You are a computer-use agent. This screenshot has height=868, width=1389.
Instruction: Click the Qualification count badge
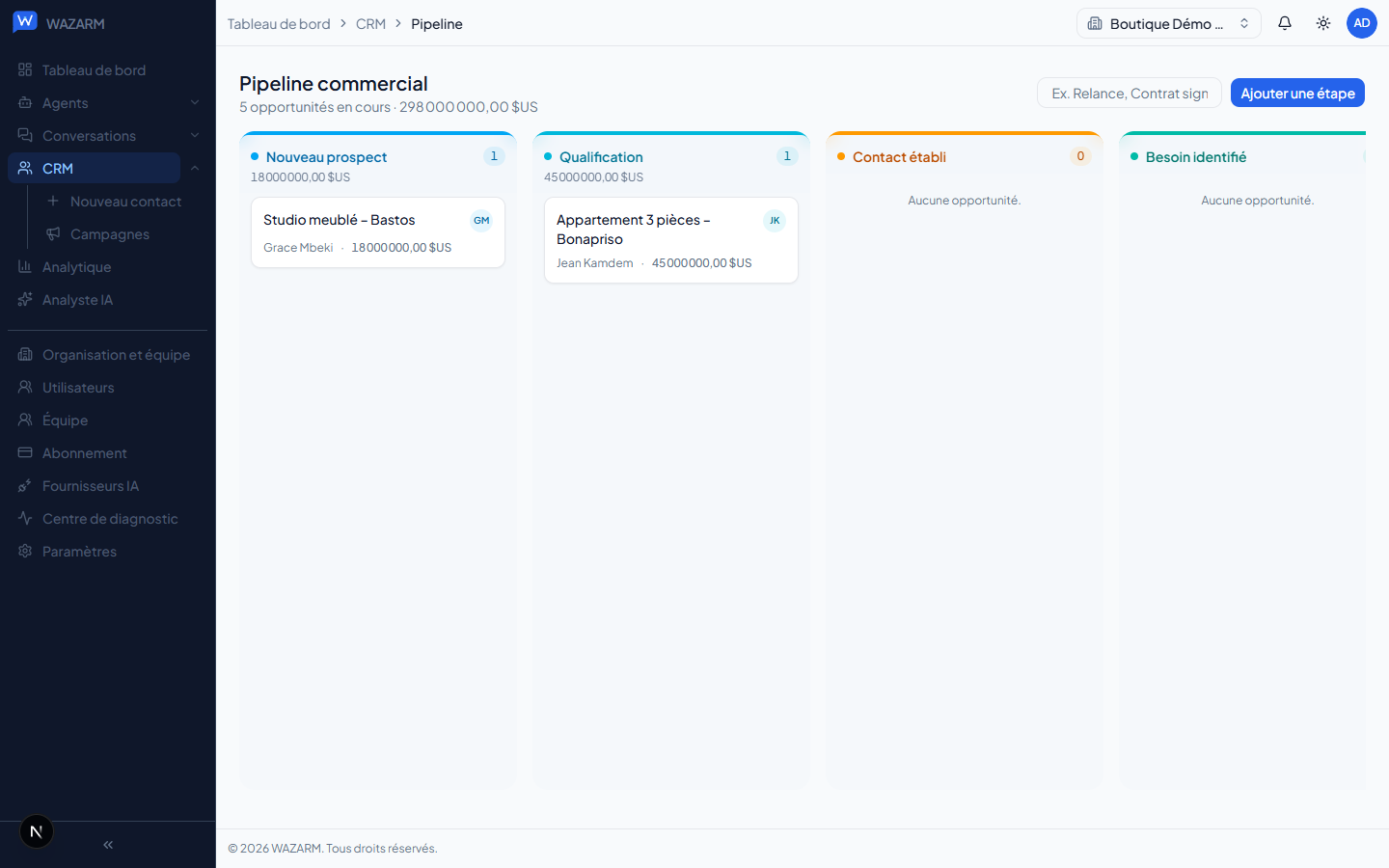(x=787, y=156)
